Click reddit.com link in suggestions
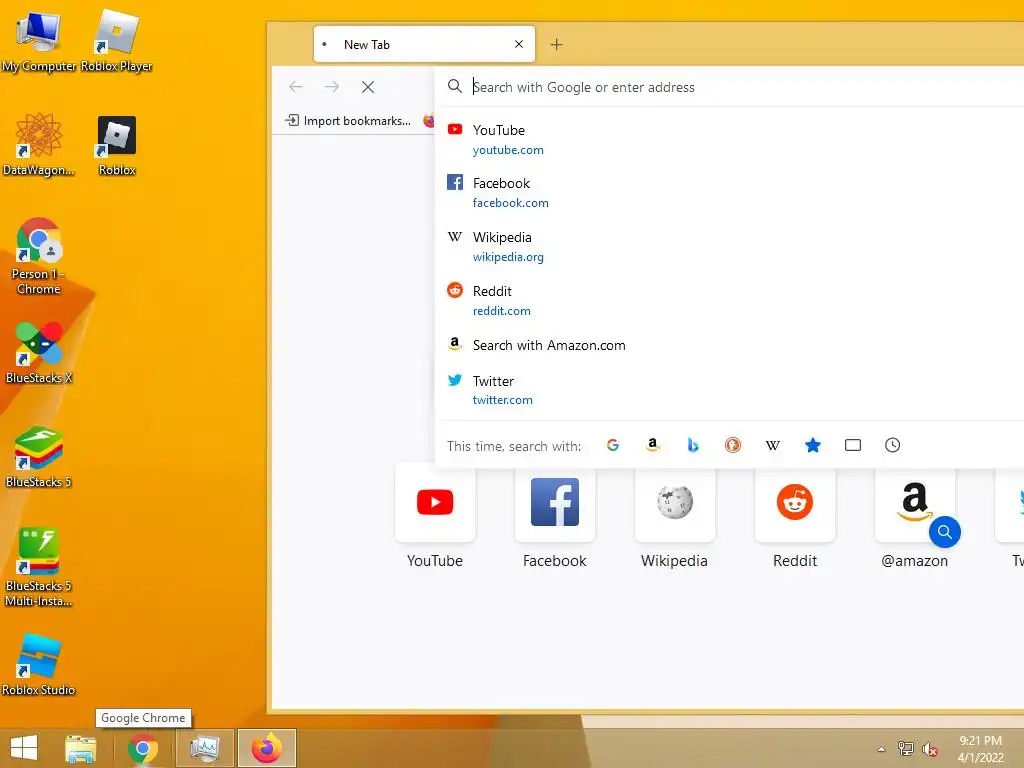1024x768 pixels. click(x=502, y=311)
